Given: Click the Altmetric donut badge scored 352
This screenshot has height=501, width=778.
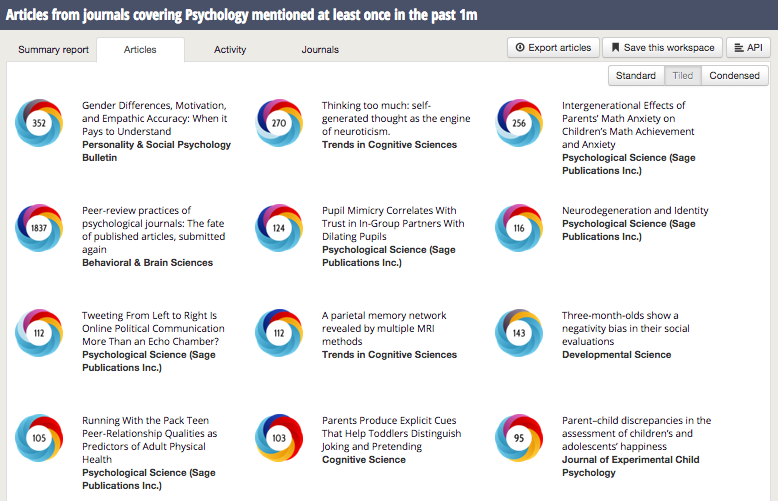Looking at the screenshot, I should point(39,124).
